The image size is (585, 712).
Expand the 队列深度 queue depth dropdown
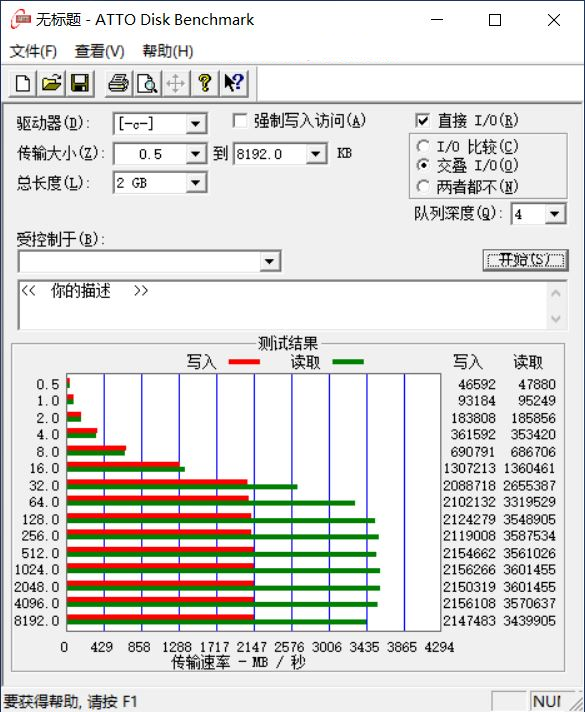(555, 214)
